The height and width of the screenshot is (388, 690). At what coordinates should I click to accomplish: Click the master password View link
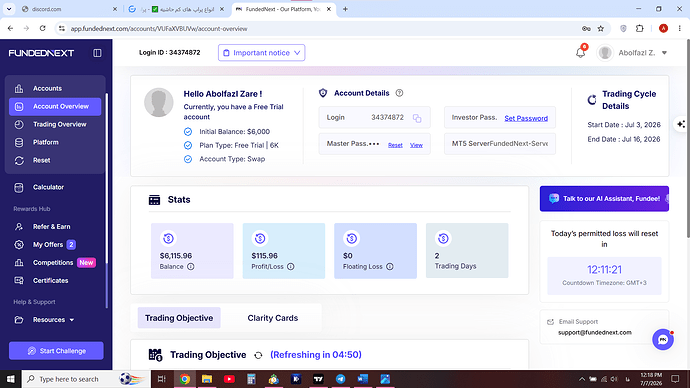pos(416,145)
